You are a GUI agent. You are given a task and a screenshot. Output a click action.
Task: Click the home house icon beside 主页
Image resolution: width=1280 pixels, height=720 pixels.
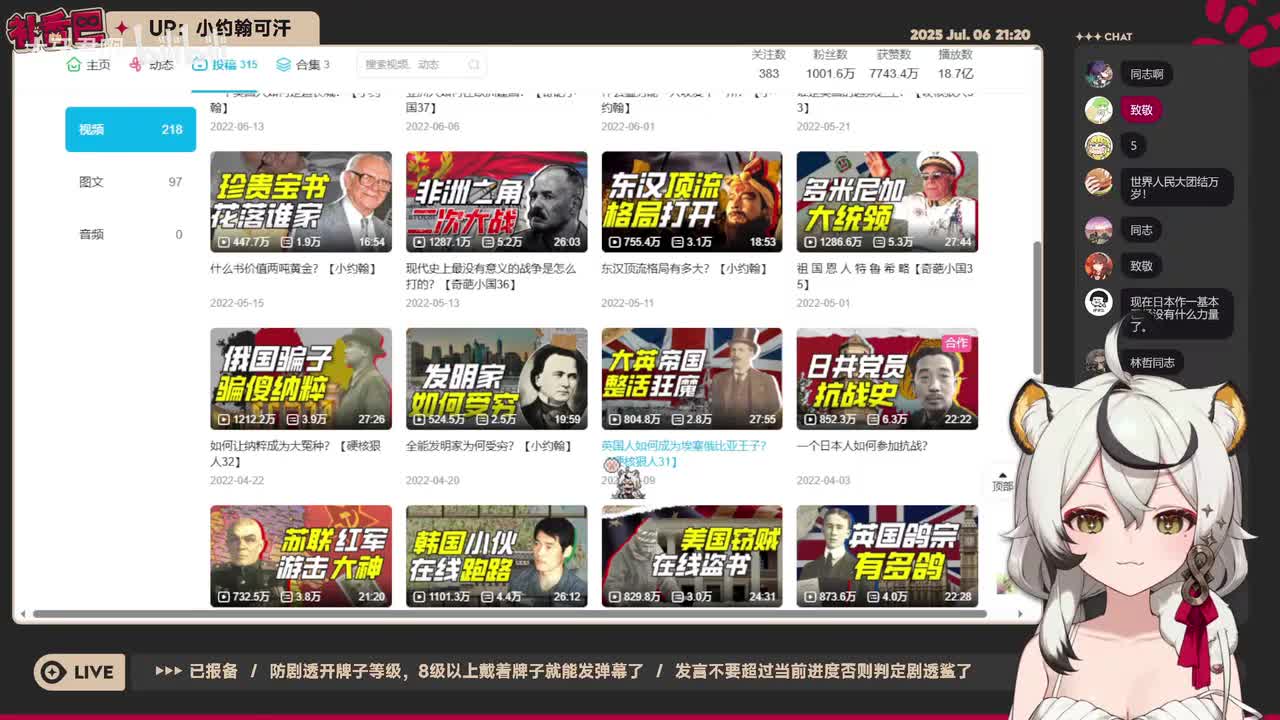pos(73,65)
